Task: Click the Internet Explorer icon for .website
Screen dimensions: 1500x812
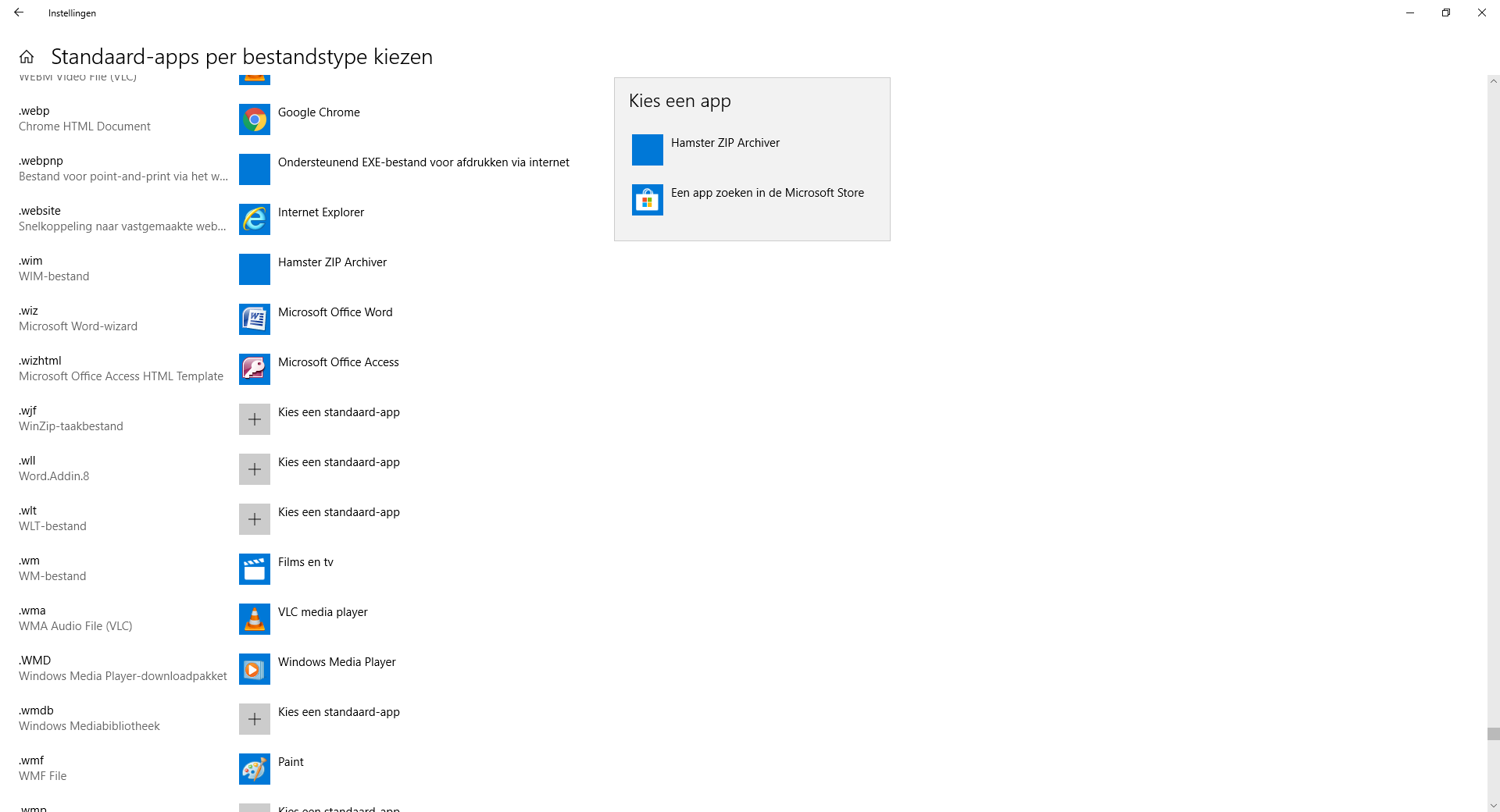Action: click(255, 219)
